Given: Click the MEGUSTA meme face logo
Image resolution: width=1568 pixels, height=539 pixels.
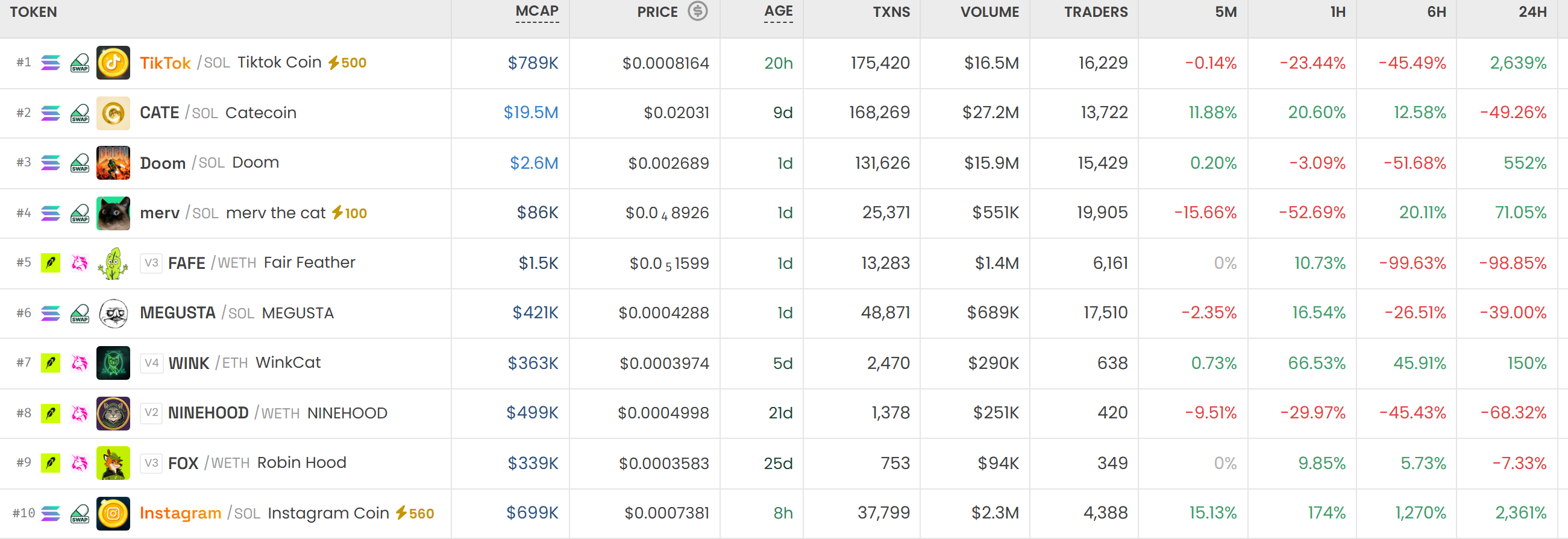Looking at the screenshot, I should point(113,313).
